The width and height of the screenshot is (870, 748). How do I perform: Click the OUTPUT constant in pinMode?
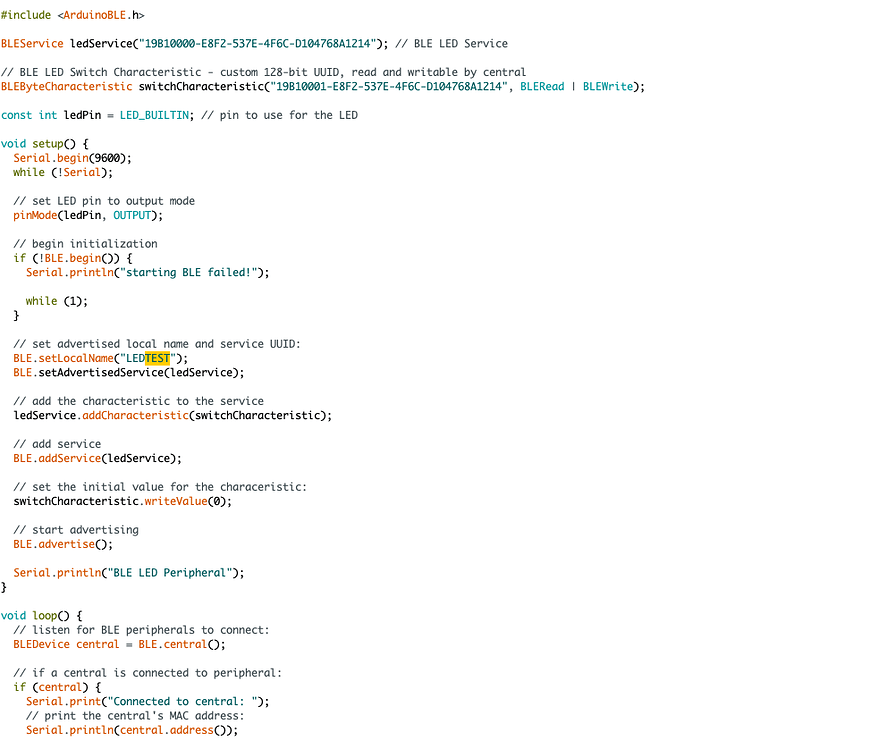coord(134,215)
